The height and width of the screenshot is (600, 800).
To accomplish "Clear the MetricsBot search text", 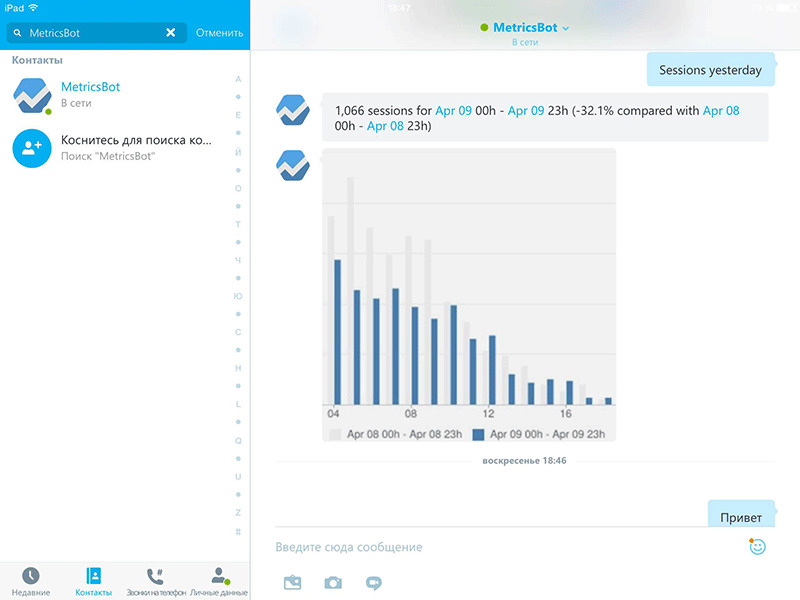I will [170, 33].
